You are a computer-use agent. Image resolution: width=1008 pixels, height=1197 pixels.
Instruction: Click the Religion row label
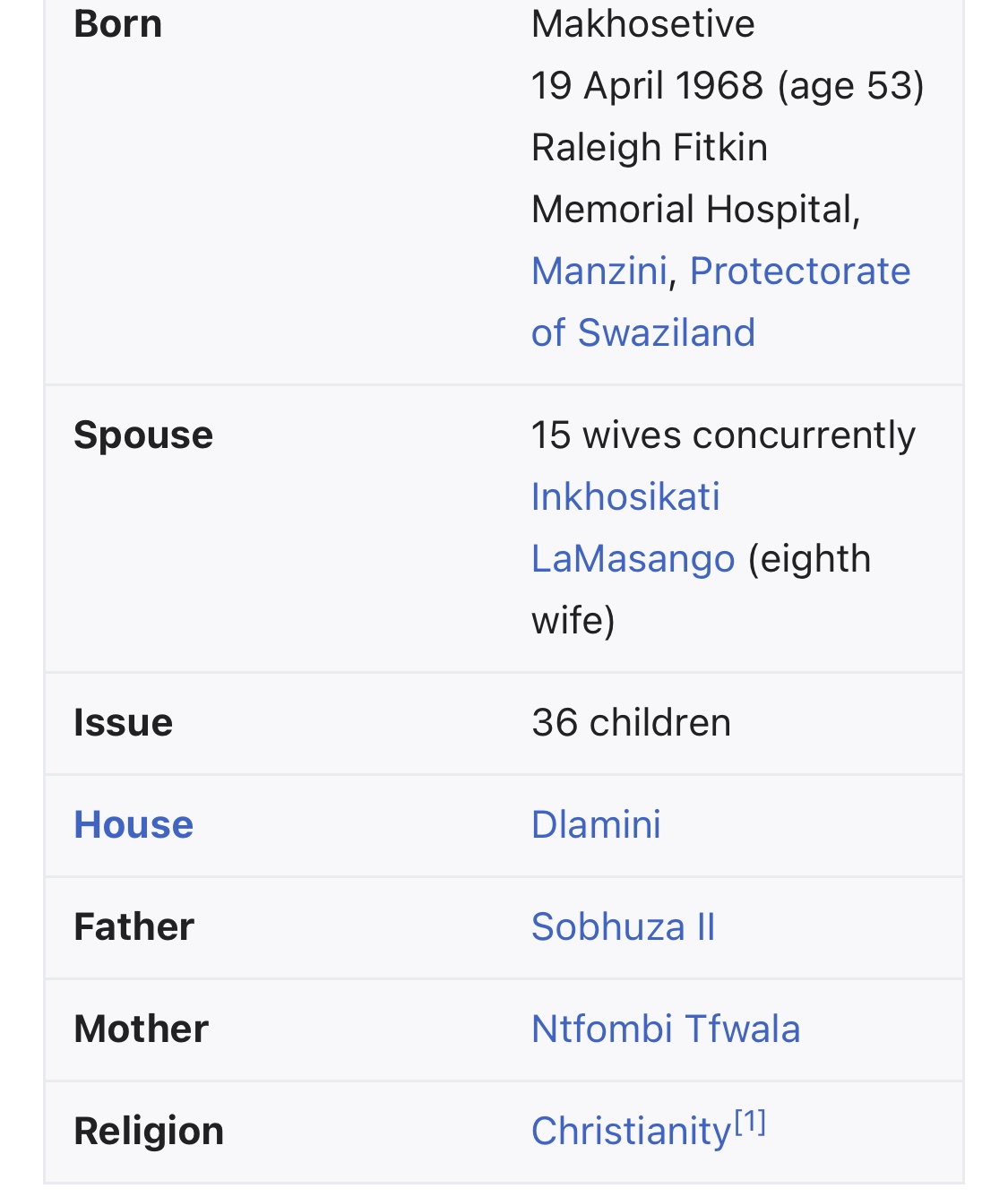149,1131
